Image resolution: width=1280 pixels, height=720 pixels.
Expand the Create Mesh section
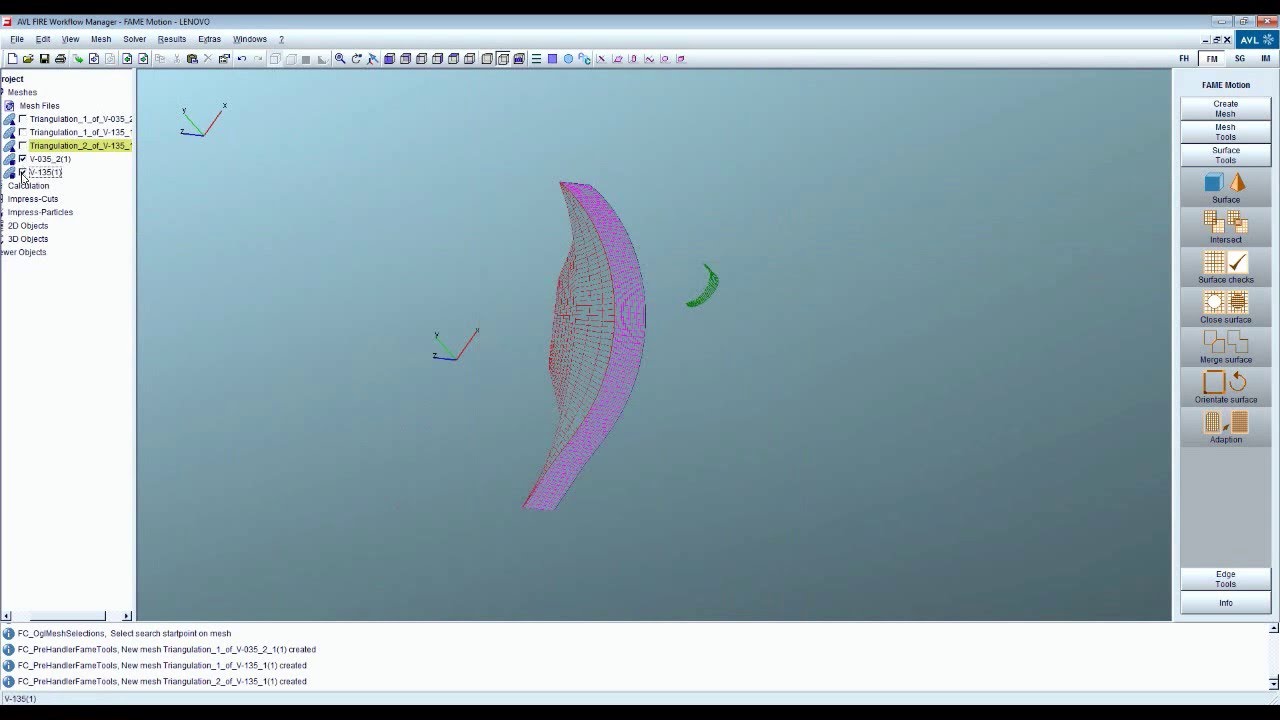click(x=1225, y=108)
